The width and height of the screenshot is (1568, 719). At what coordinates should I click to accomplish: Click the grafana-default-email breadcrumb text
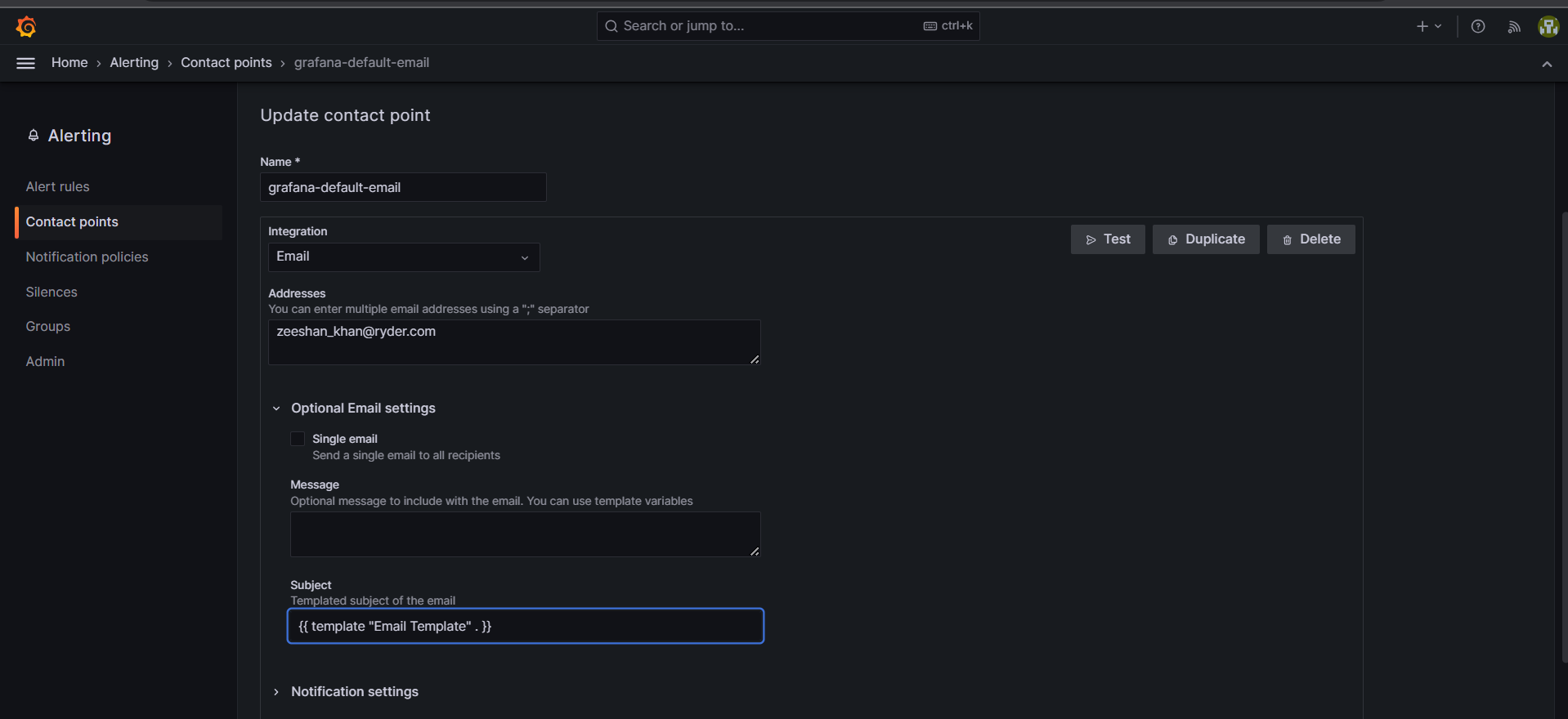(361, 63)
